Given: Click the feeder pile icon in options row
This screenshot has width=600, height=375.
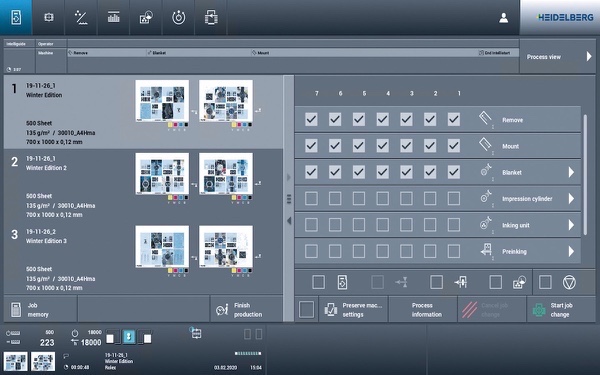Looking at the screenshot, I should pyautogui.click(x=461, y=282).
